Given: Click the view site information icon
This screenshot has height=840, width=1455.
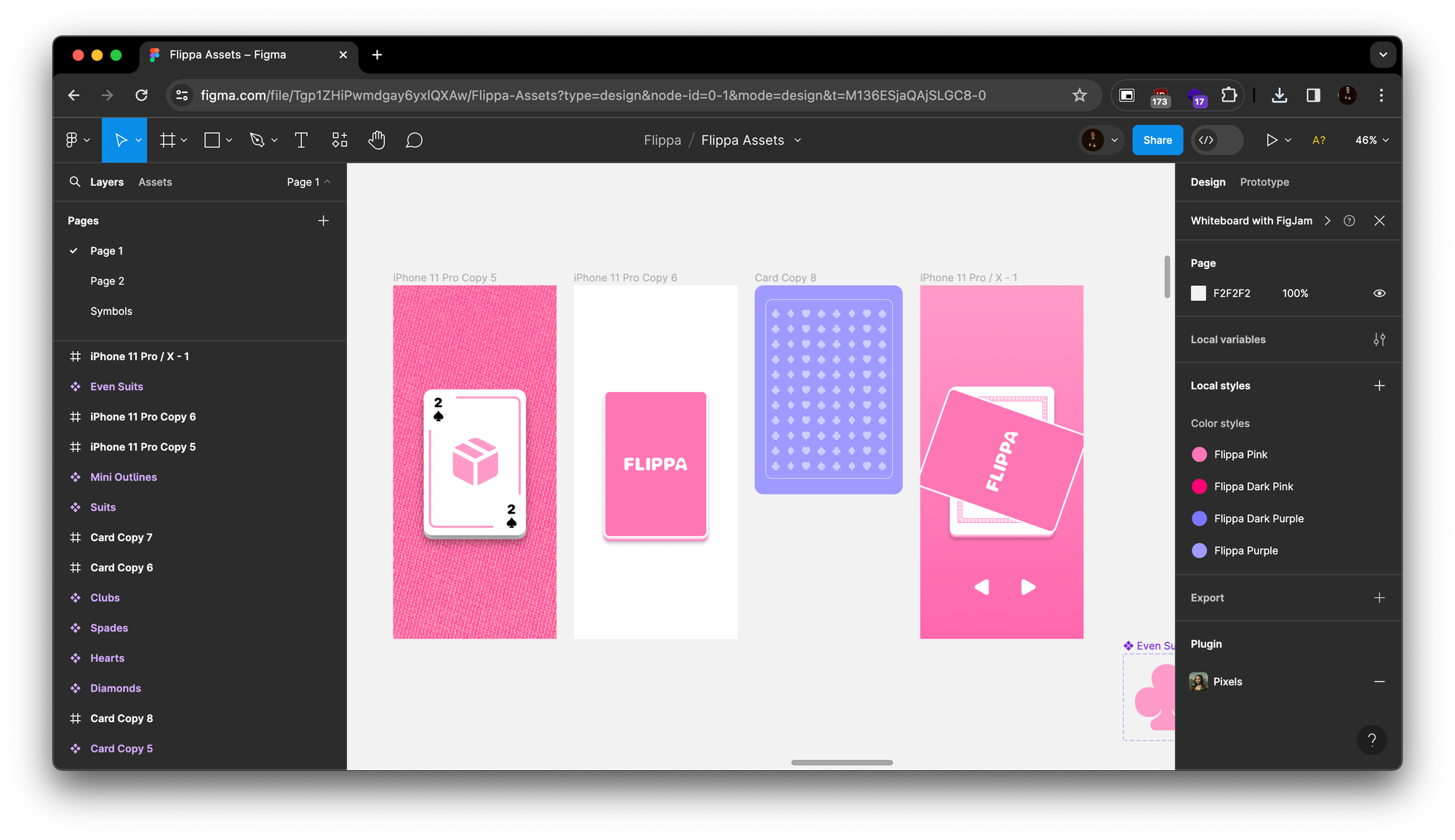Looking at the screenshot, I should pos(183,95).
